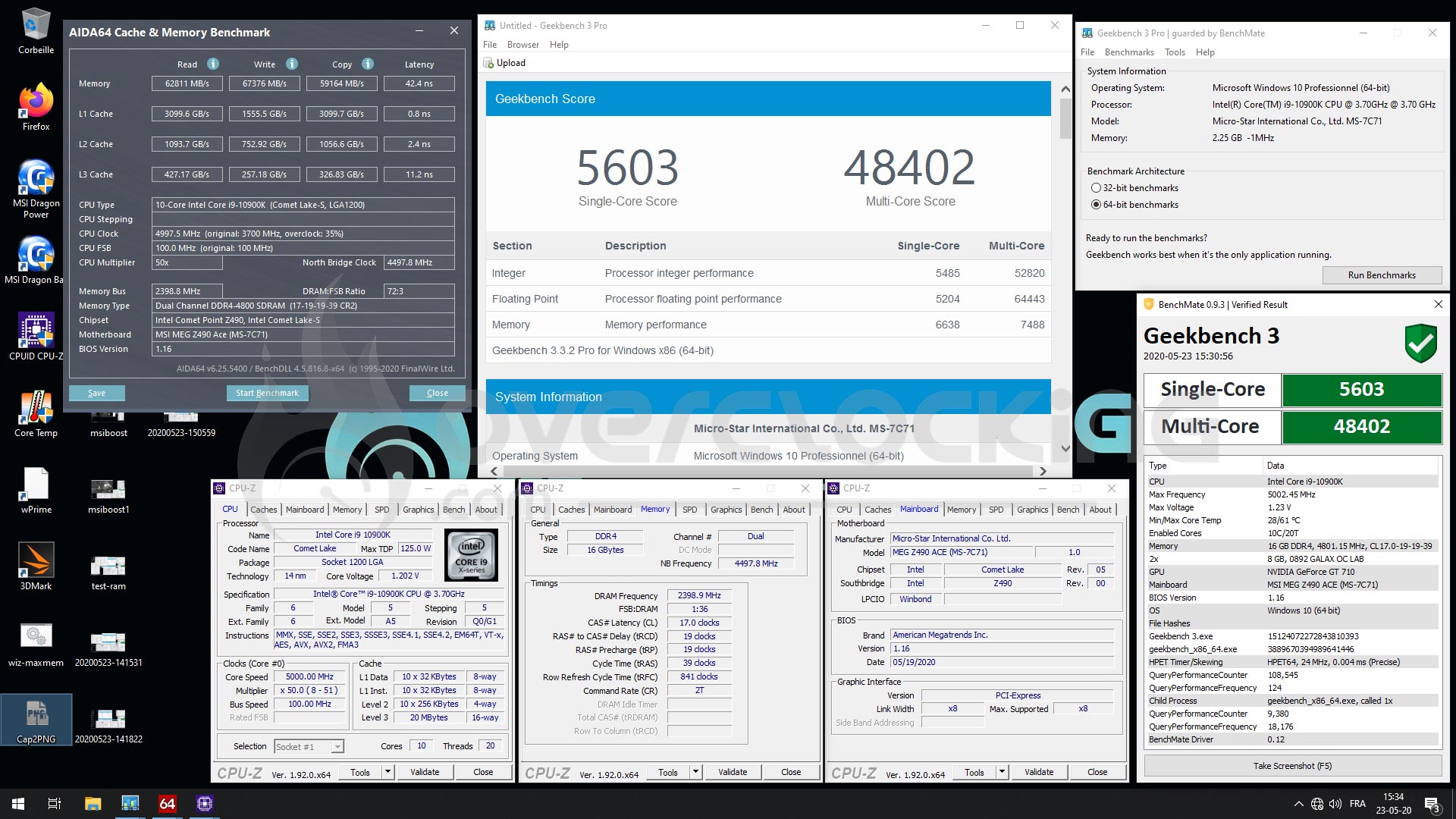
Task: Open File Explorer from taskbar
Action: pos(93,803)
